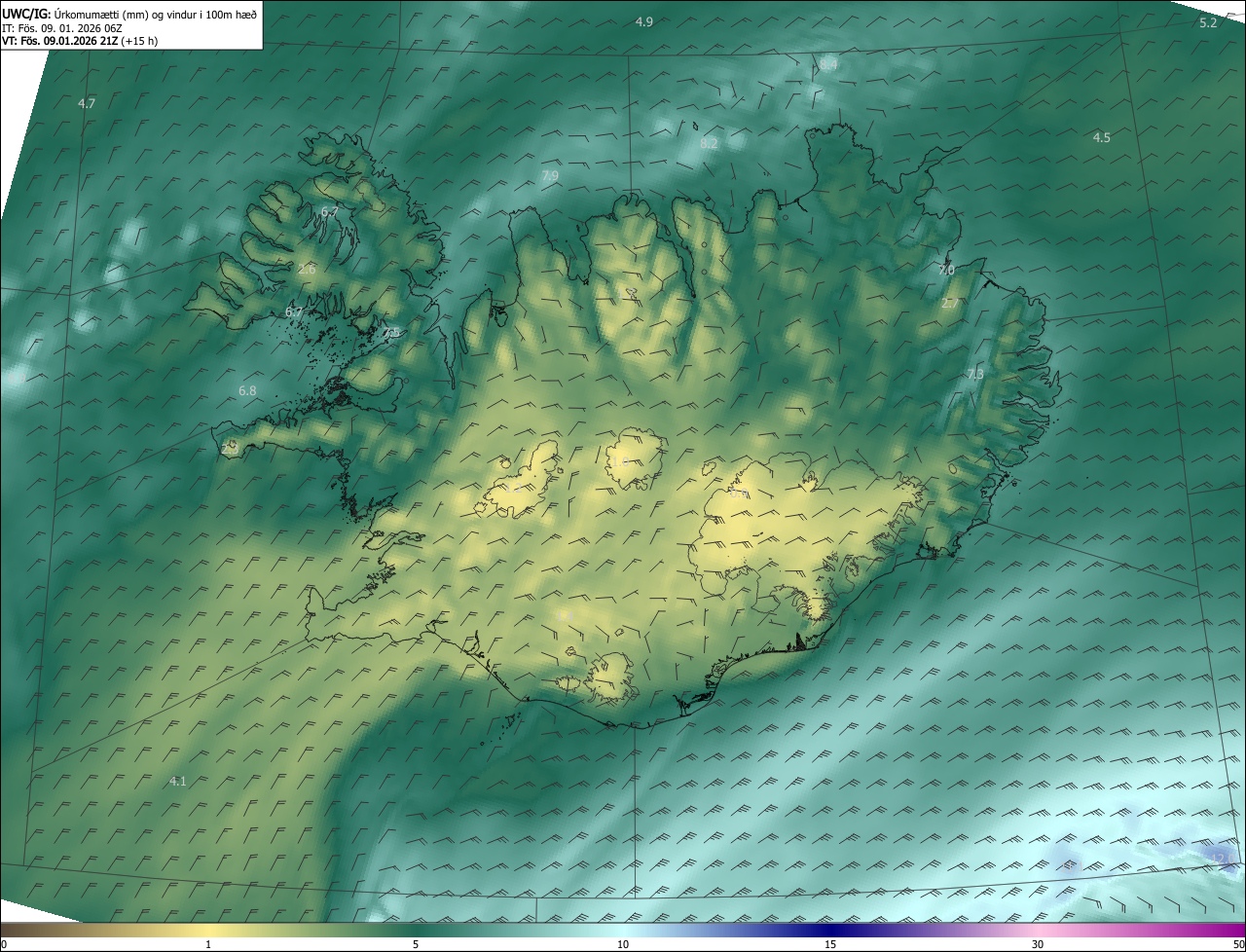This screenshot has height=952, width=1246.
Task: Select the 7.3 value label
Action: 975,374
